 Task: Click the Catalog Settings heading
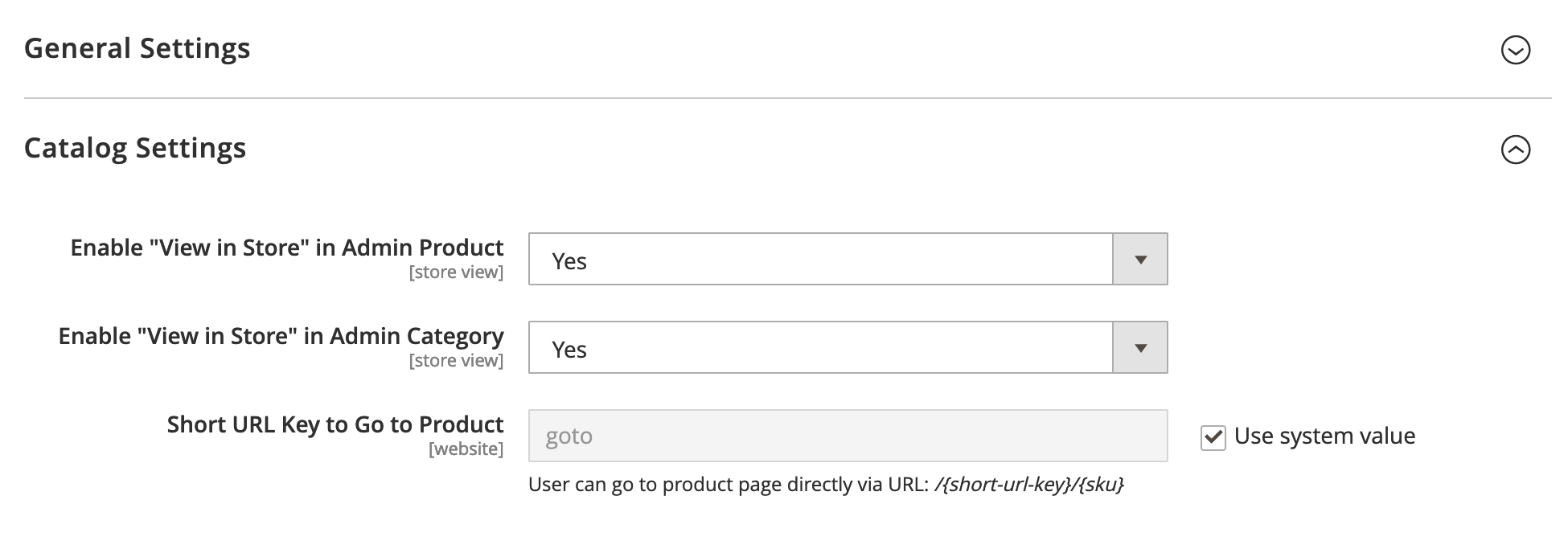click(135, 148)
